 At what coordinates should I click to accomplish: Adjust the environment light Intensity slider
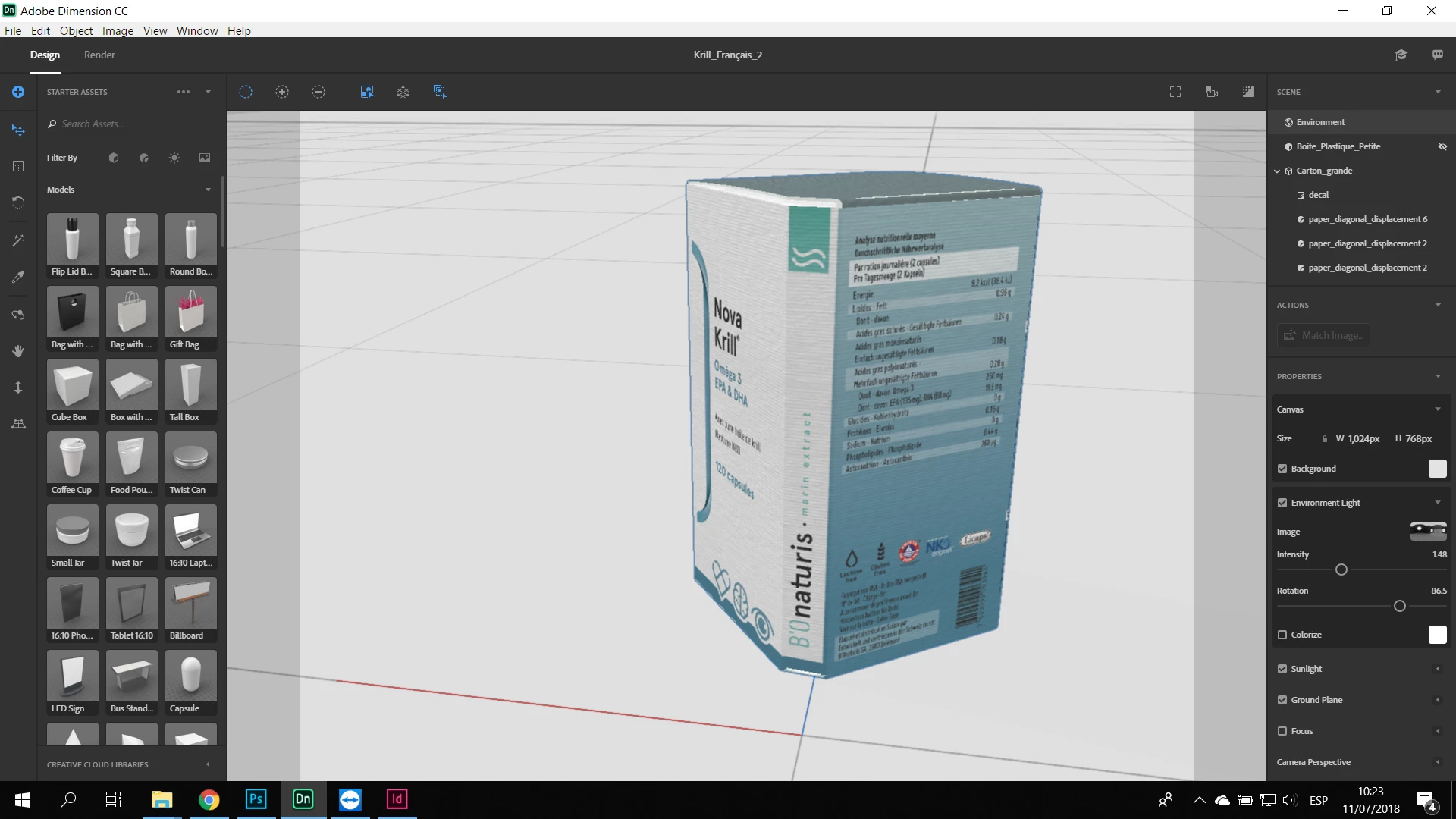(1341, 570)
